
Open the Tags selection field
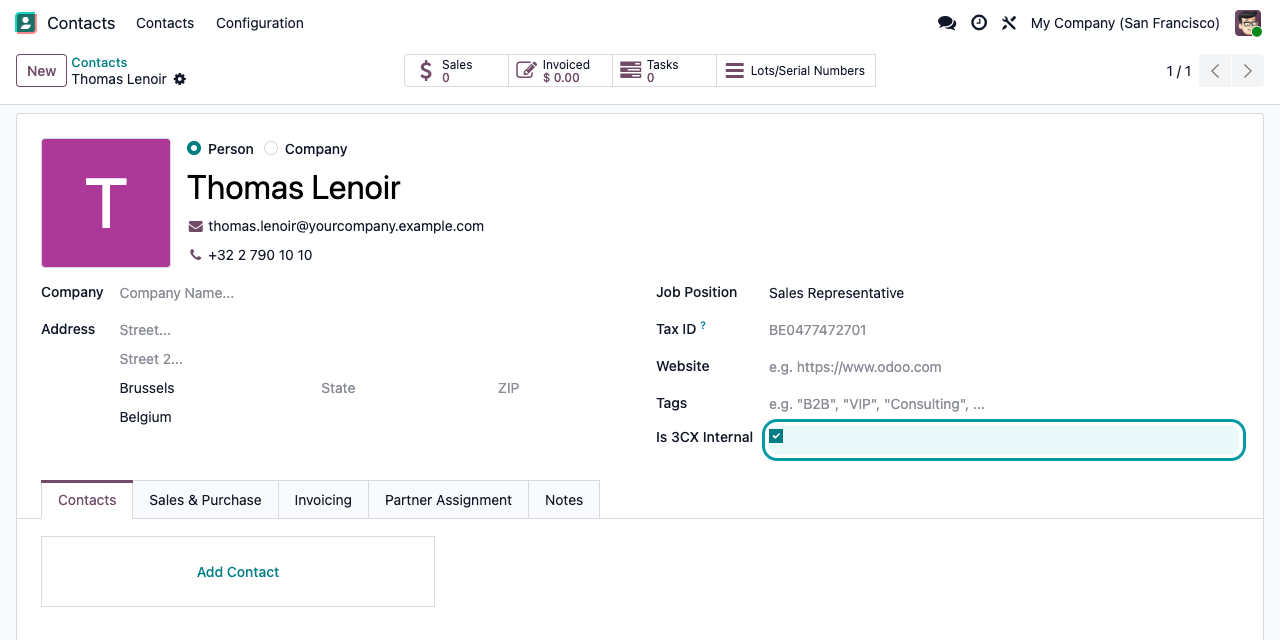pyautogui.click(x=1004, y=404)
